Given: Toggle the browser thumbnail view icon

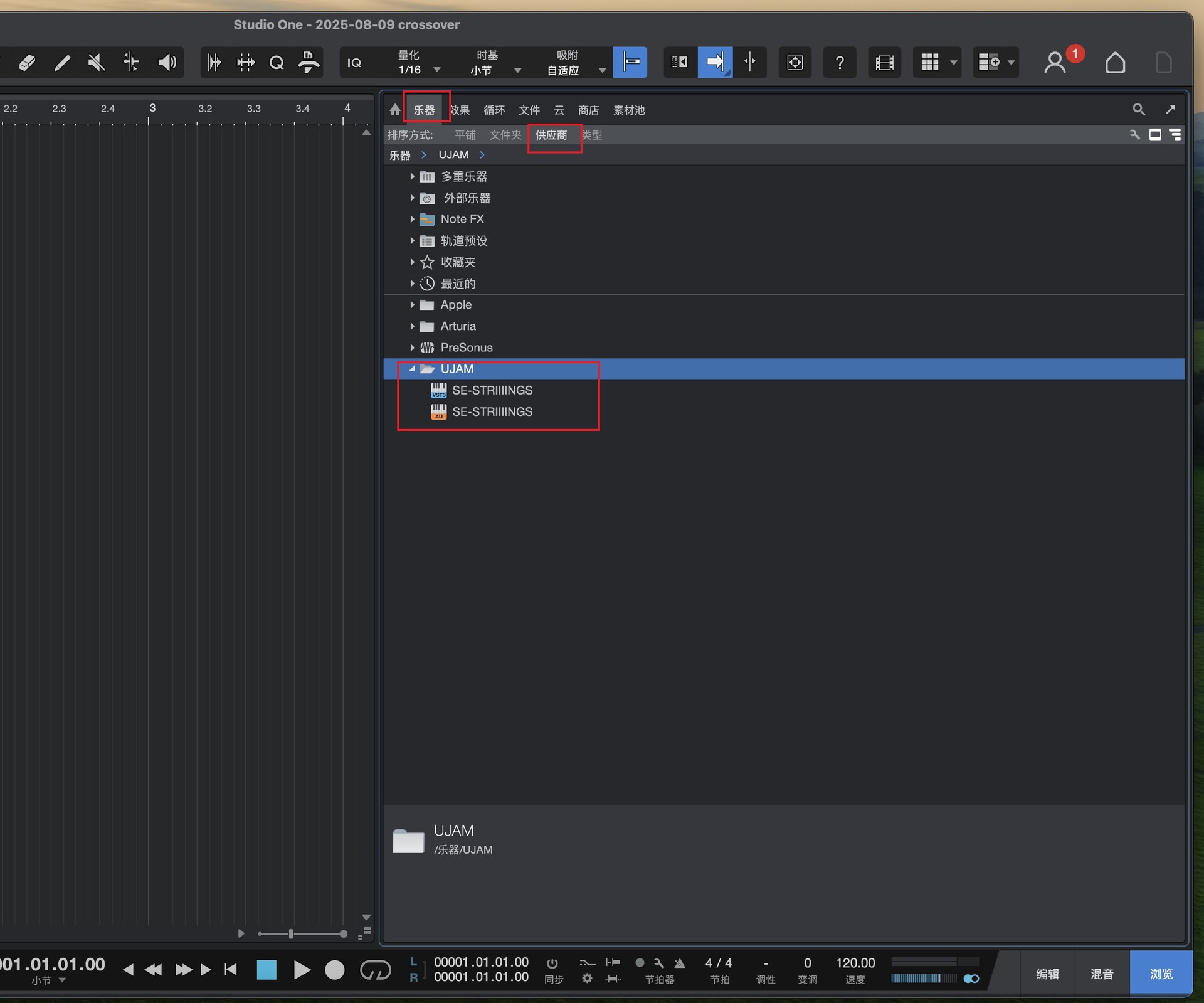Looking at the screenshot, I should 1155,134.
